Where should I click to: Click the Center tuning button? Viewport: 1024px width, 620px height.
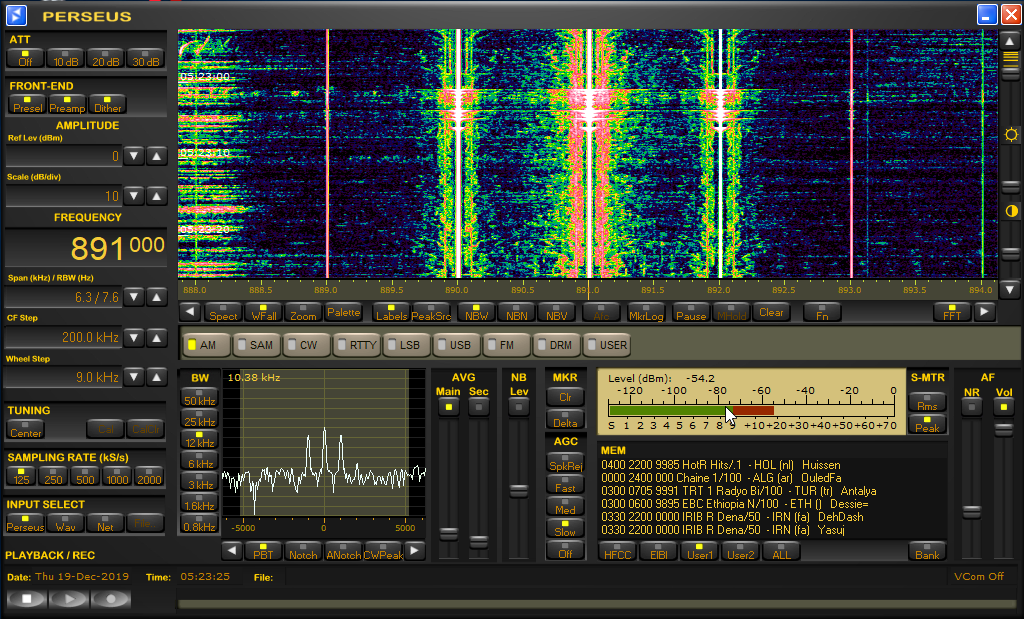25,429
